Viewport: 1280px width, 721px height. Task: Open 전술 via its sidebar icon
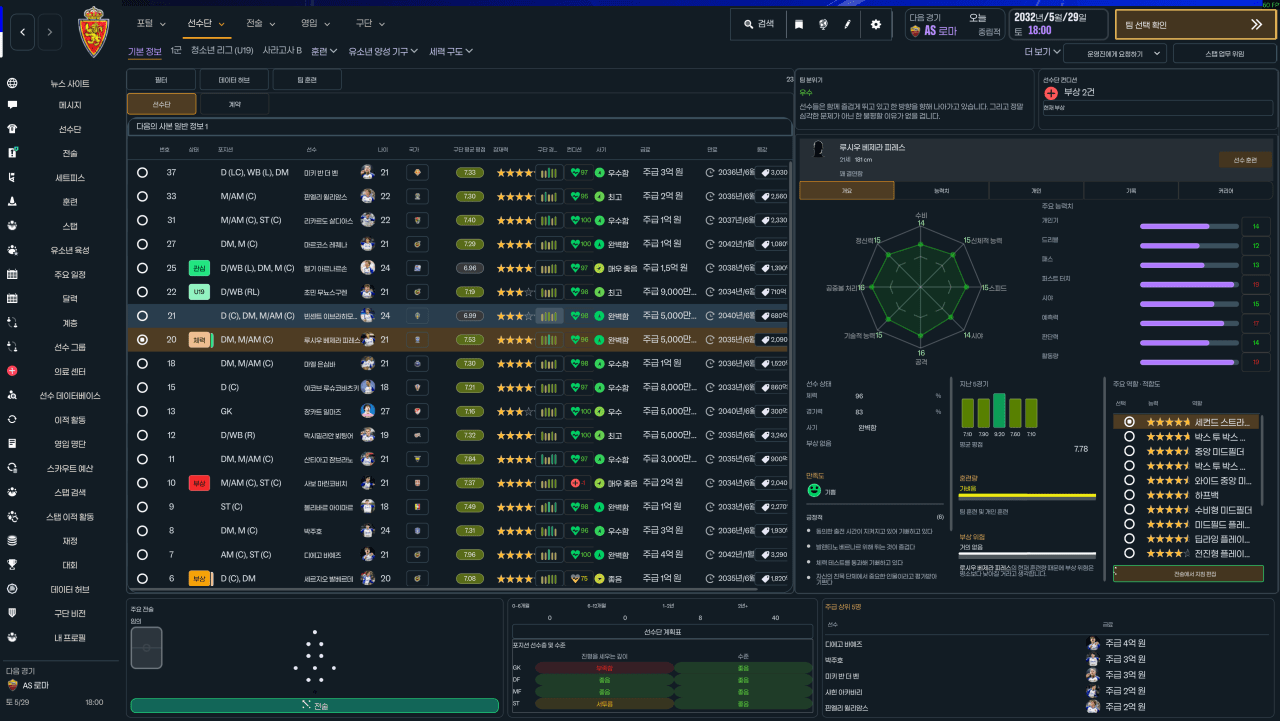[x=12, y=153]
